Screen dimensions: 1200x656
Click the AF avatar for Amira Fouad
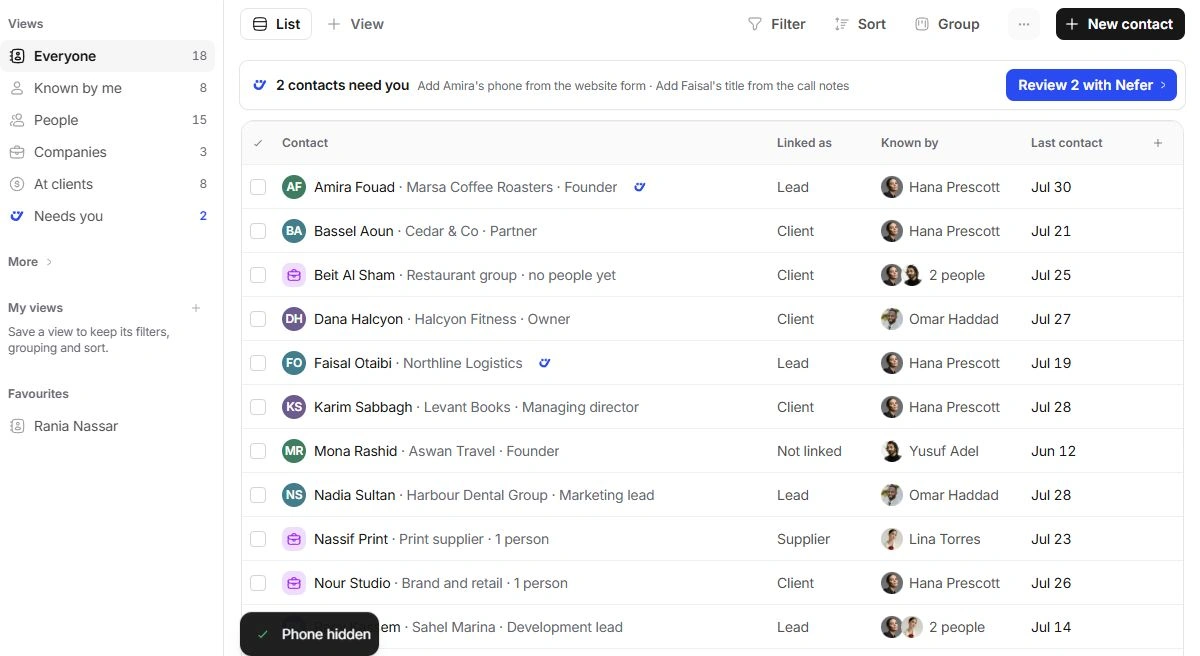point(294,187)
